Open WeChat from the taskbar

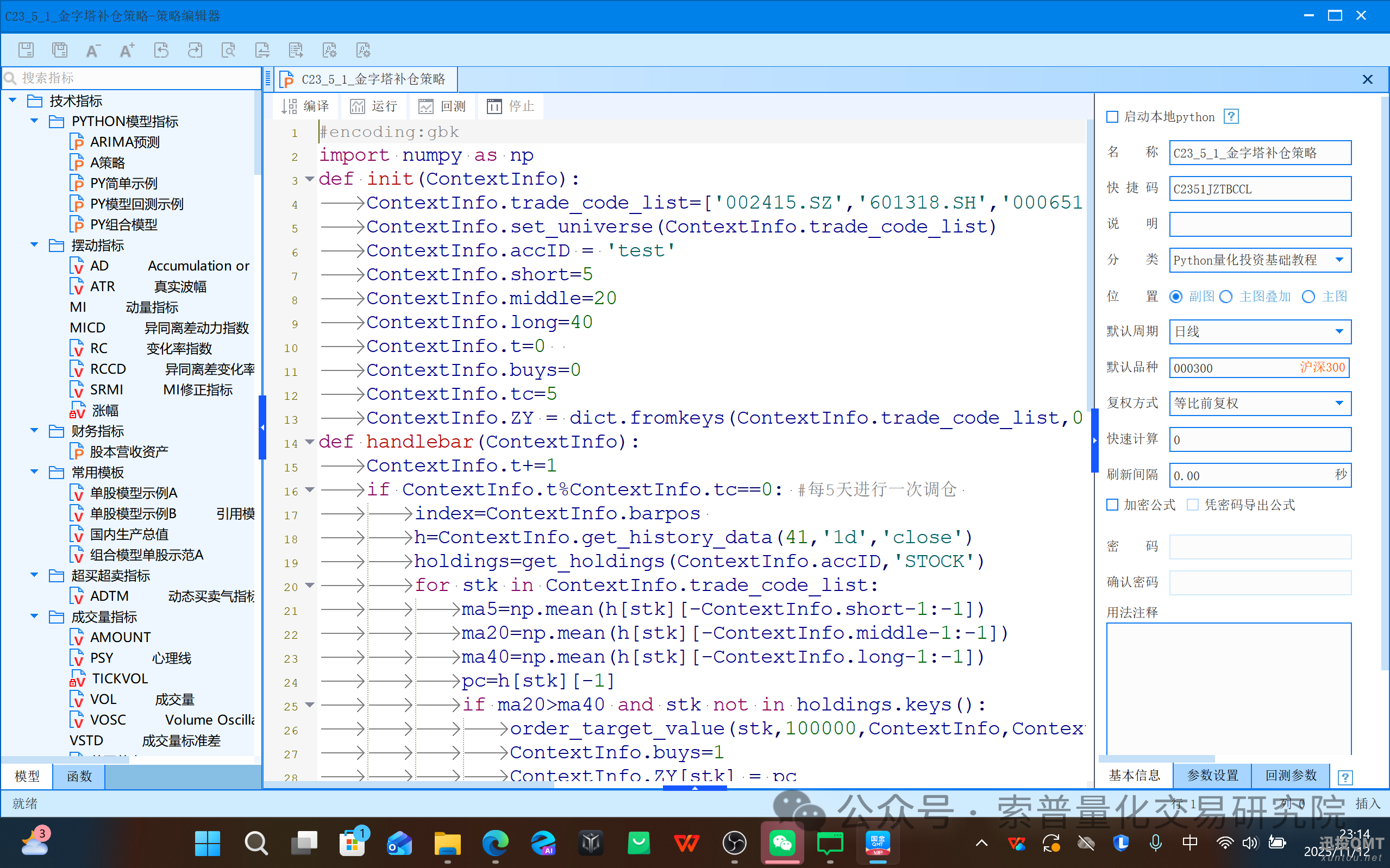[781, 842]
